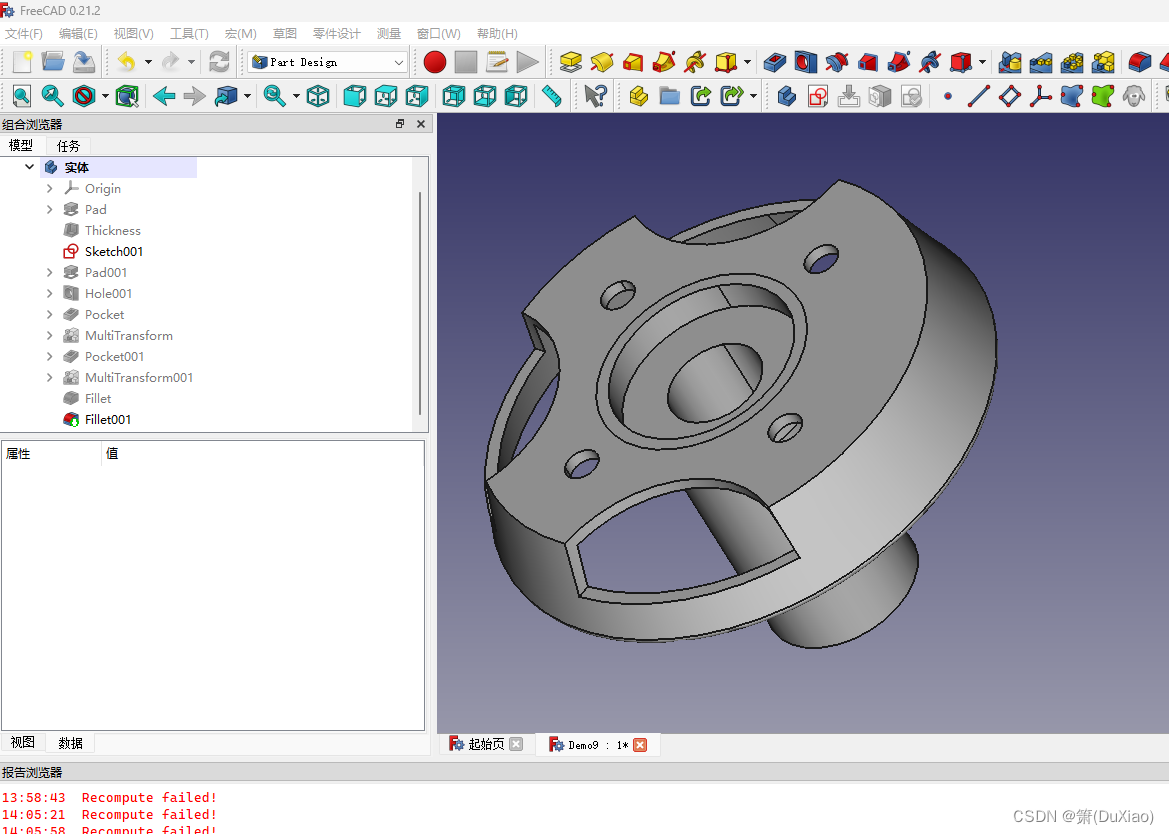This screenshot has height=834, width=1169.
Task: Switch to the 起始页 document tab
Action: [486, 744]
